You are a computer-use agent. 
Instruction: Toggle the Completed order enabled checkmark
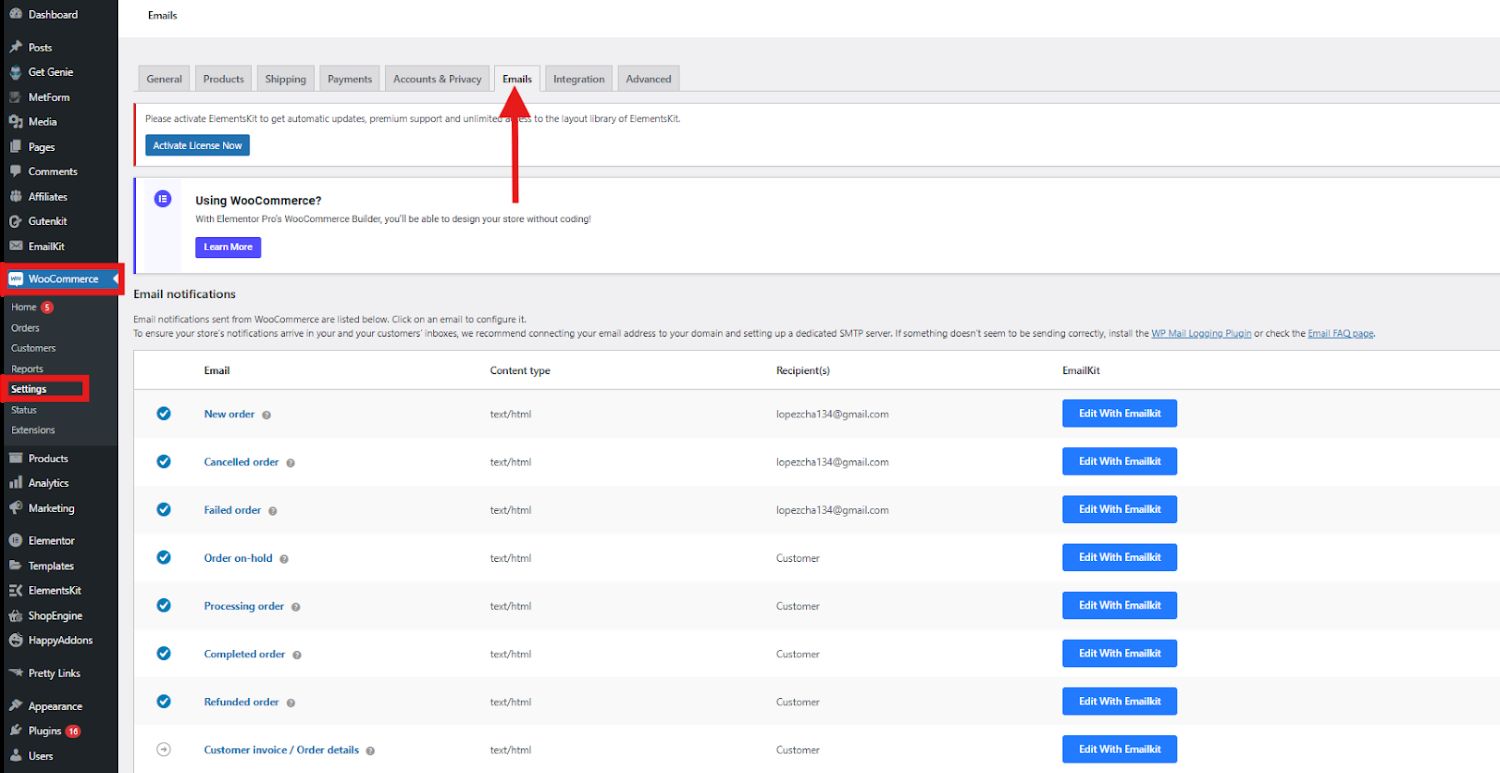[x=164, y=653]
